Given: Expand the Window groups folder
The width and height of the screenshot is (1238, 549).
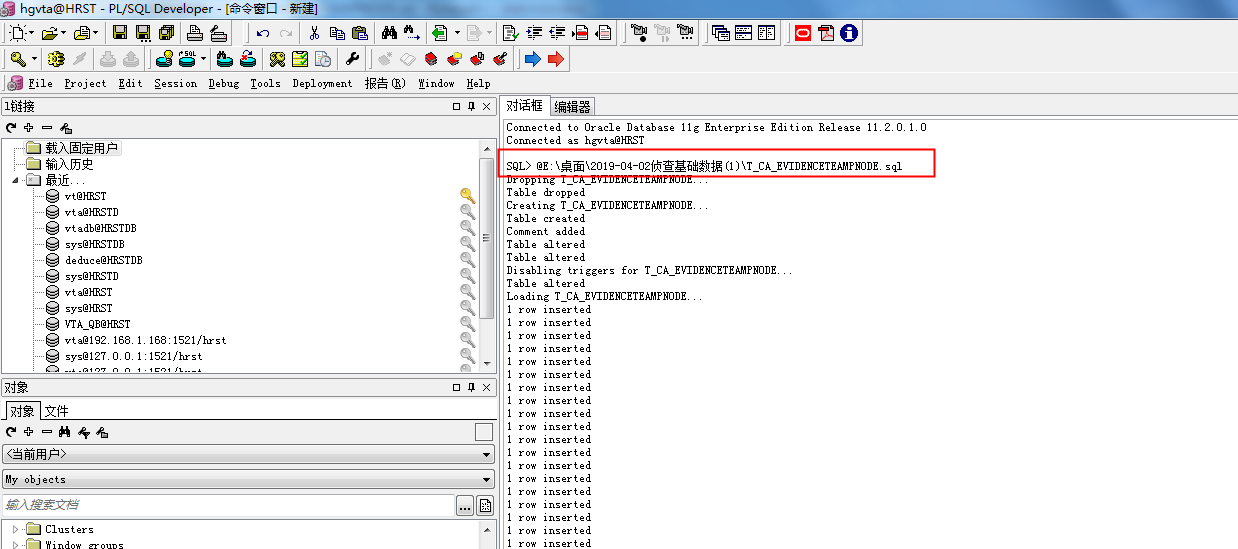Looking at the screenshot, I should (15, 545).
